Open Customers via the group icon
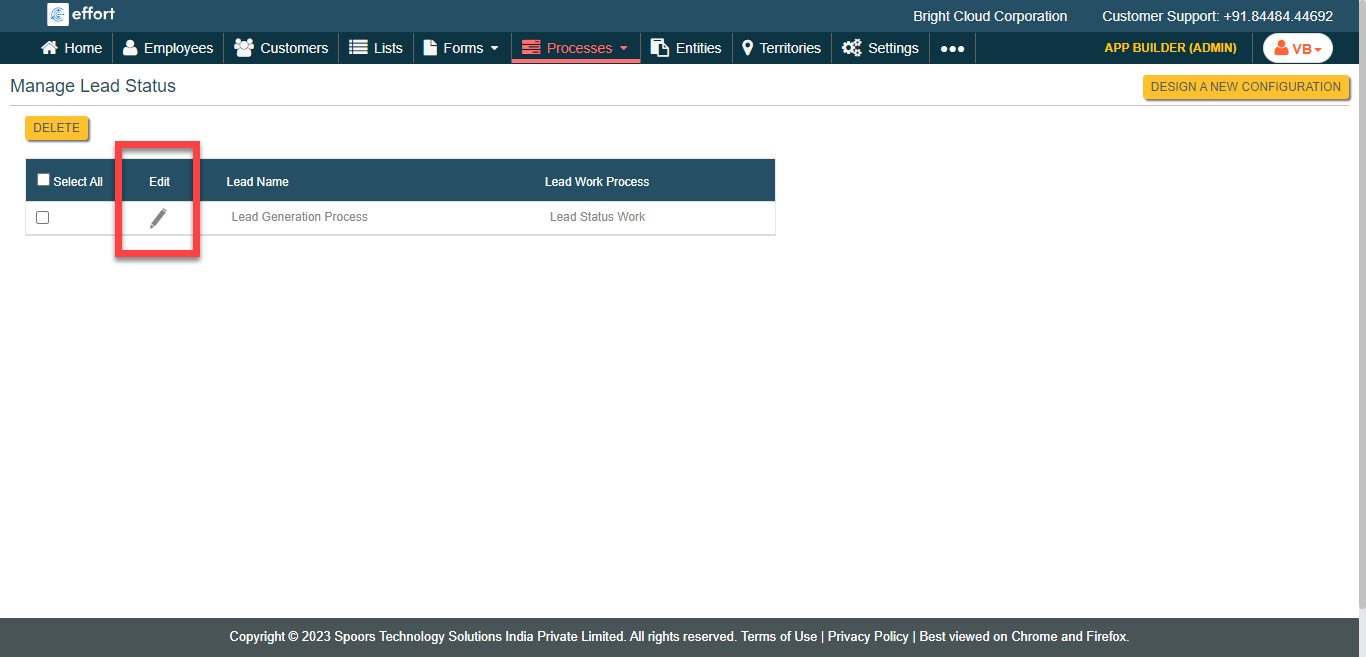The height and width of the screenshot is (657, 1366). pyautogui.click(x=243, y=48)
